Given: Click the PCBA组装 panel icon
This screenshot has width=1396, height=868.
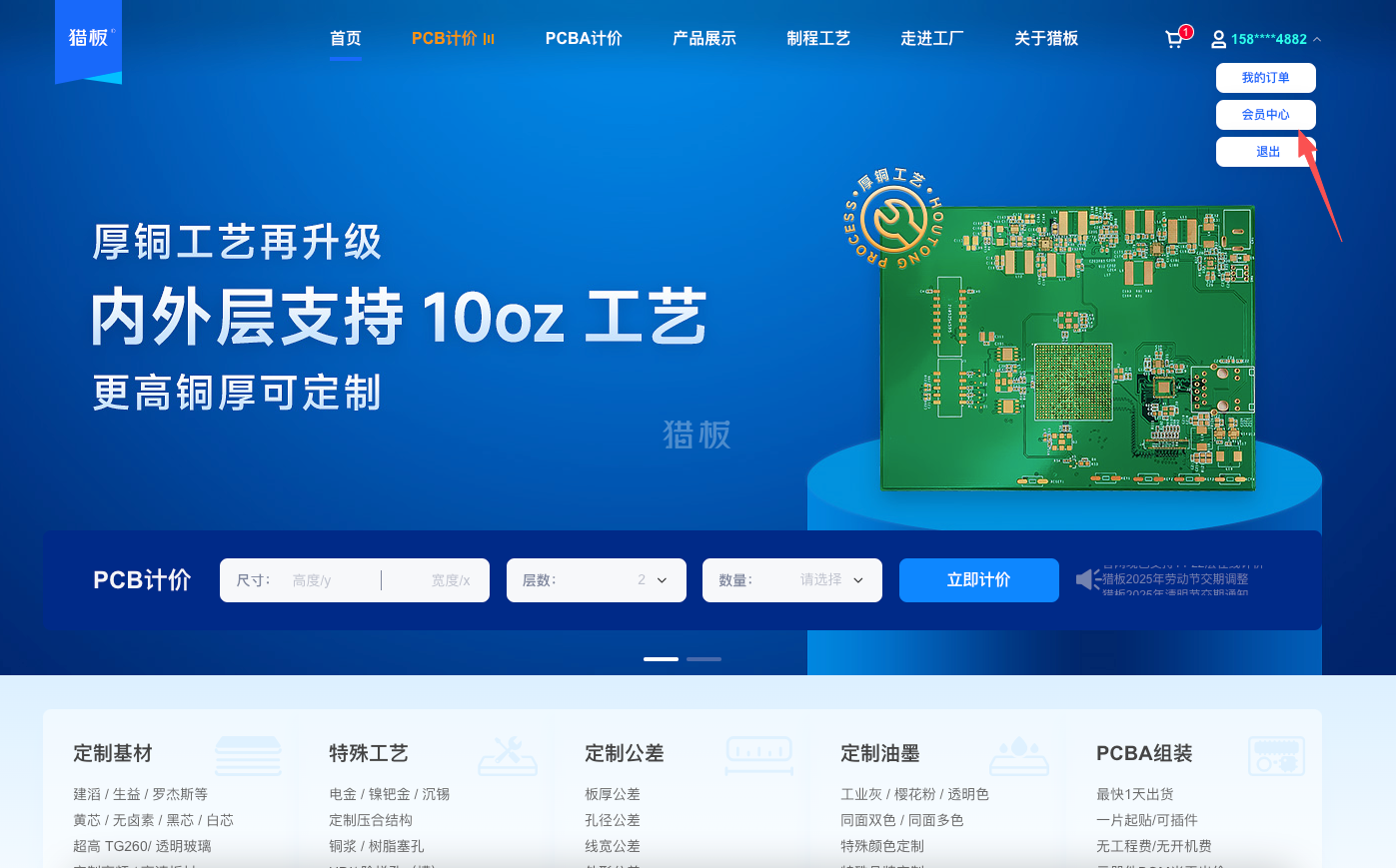Looking at the screenshot, I should 1278,756.
